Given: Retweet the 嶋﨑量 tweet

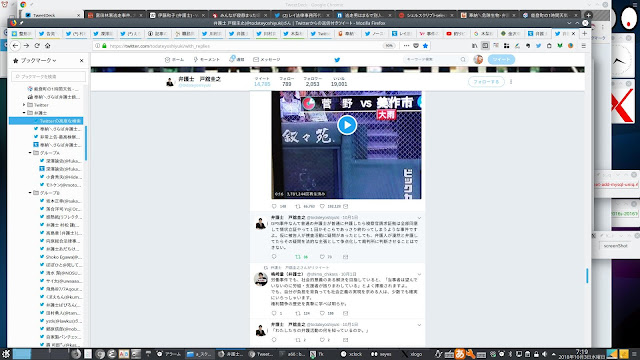Looking at the screenshot, I should point(302,313).
